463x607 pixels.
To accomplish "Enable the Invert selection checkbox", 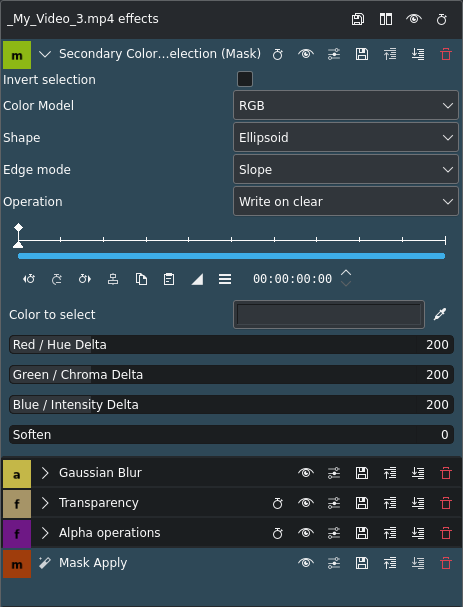I will click(245, 79).
